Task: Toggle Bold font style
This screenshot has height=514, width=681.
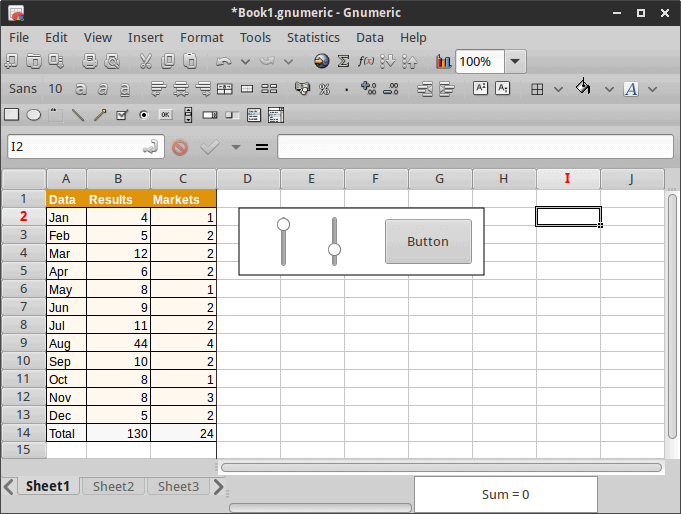Action: (x=81, y=89)
